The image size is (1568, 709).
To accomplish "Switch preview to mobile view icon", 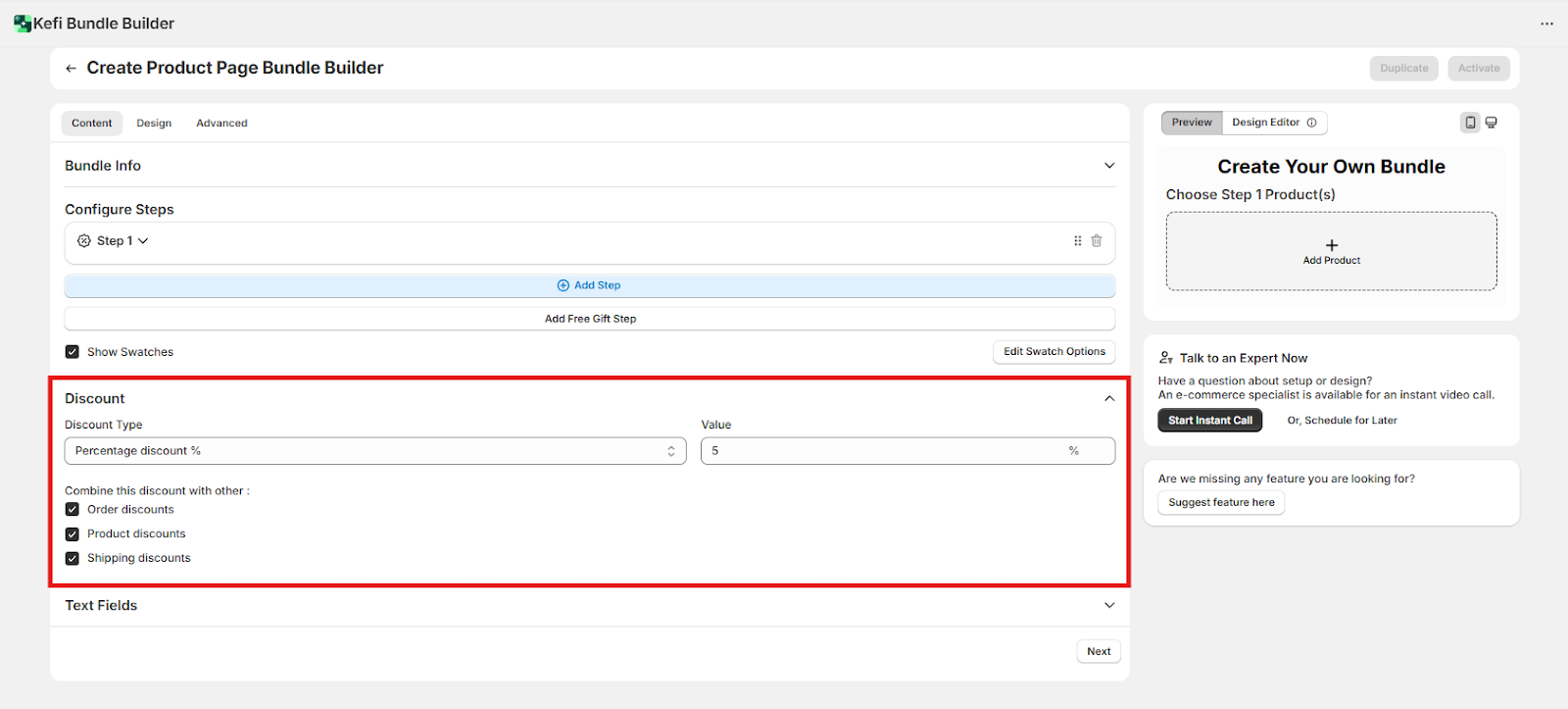I will tap(1470, 123).
